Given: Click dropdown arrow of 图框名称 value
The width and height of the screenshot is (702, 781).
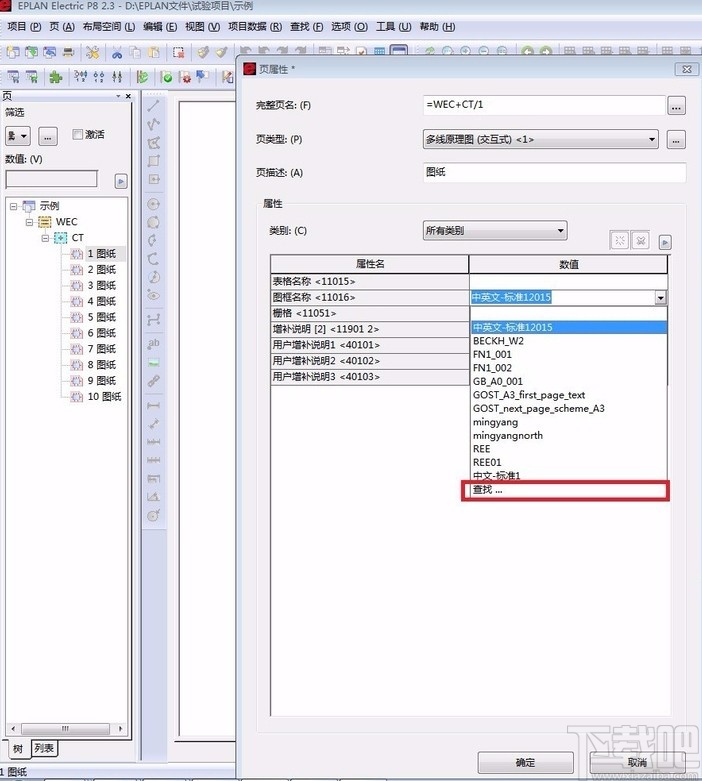Looking at the screenshot, I should point(661,297).
